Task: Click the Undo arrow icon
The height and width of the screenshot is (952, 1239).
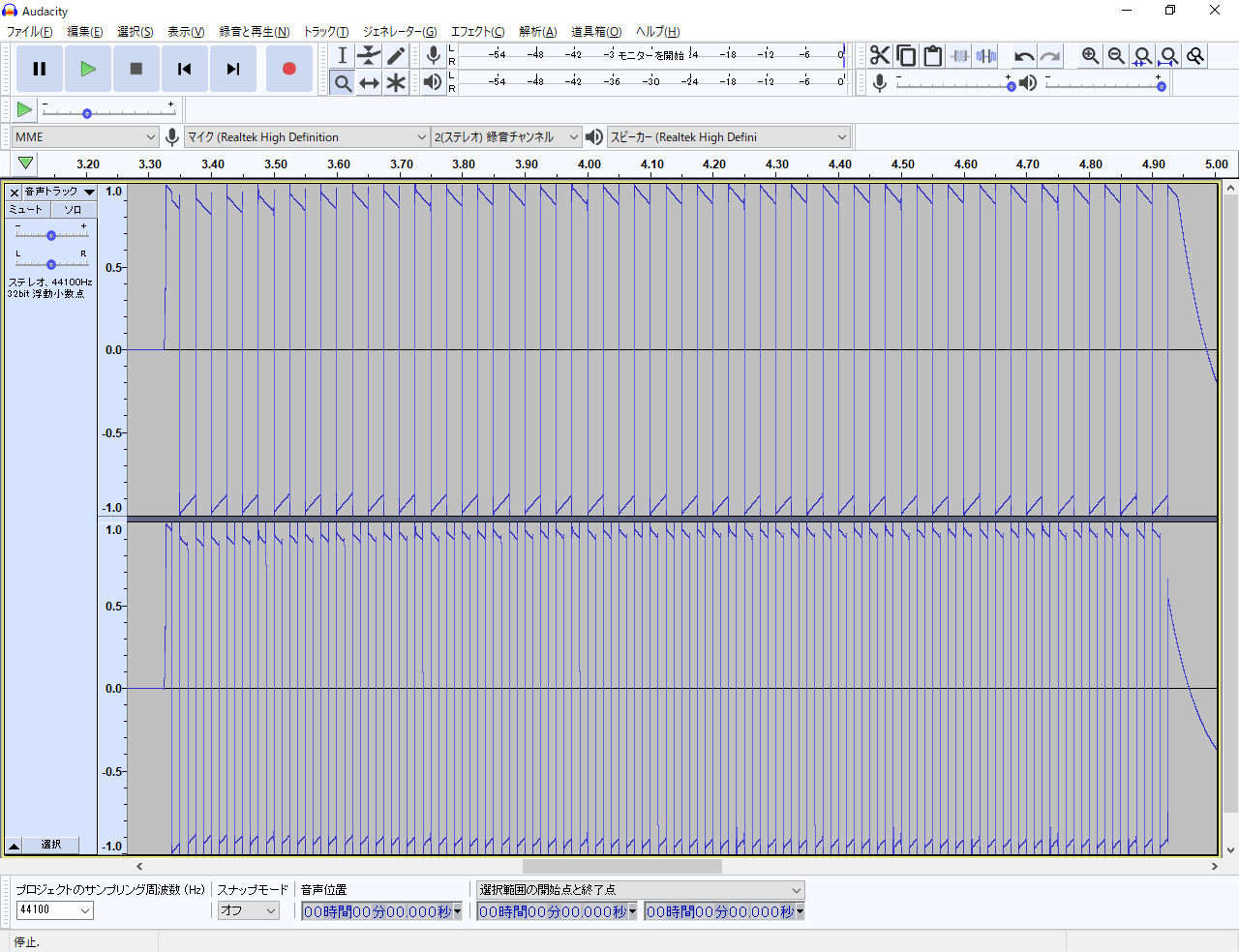Action: click(1023, 56)
